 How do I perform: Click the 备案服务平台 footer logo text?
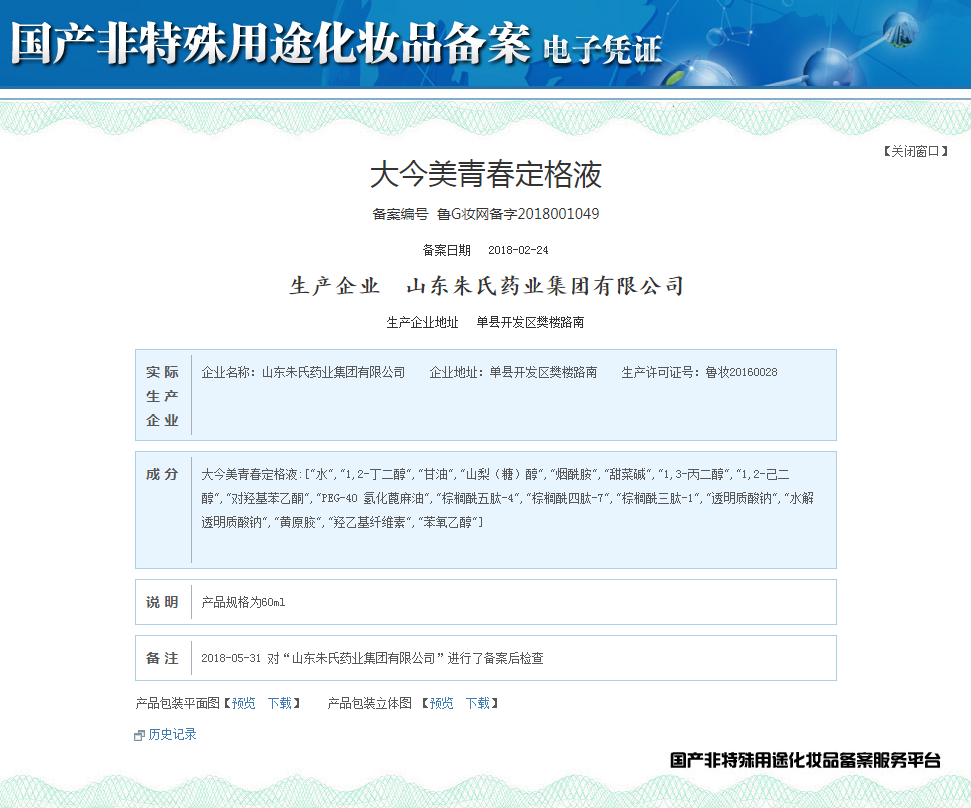click(805, 761)
